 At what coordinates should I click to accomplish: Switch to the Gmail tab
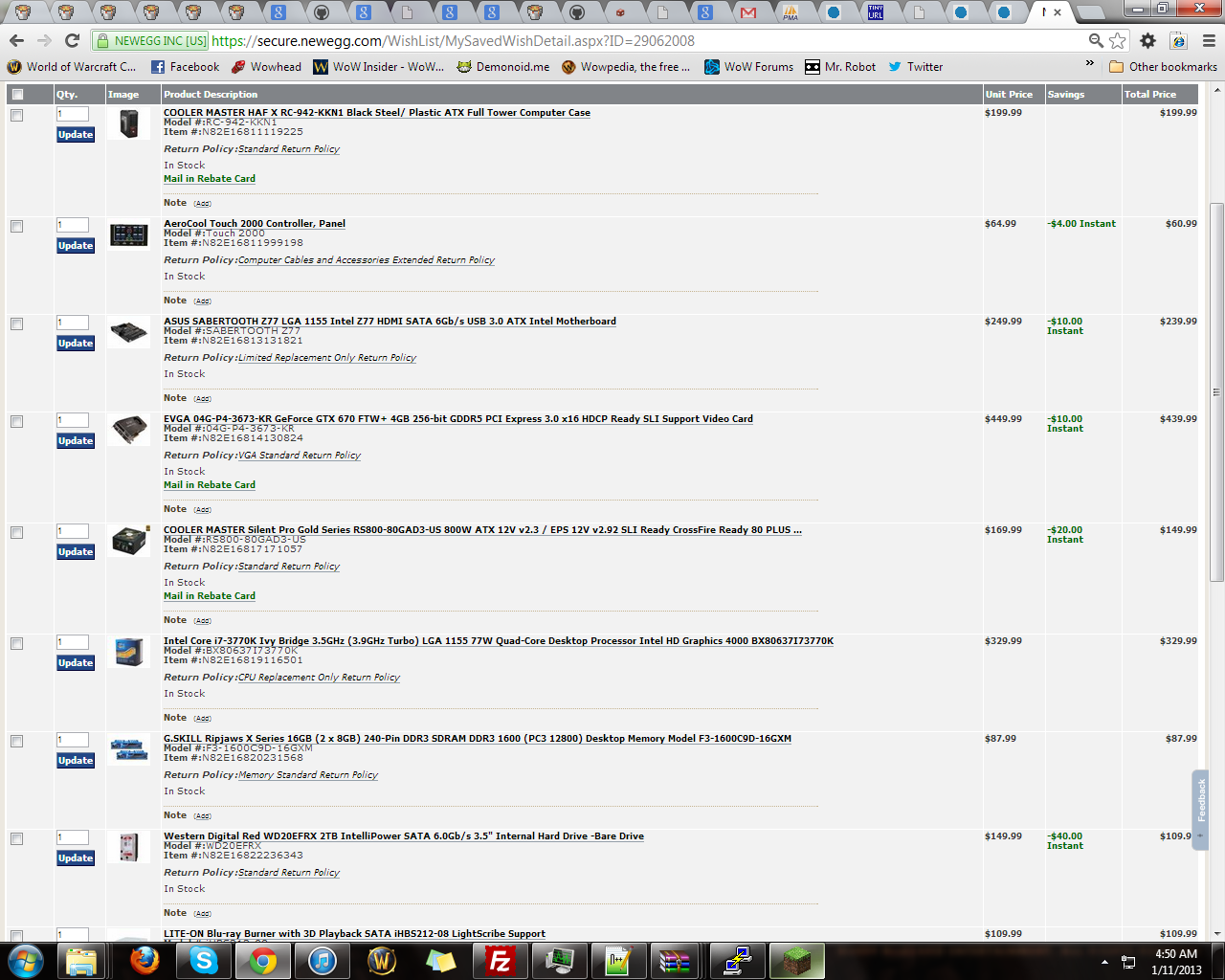tap(748, 12)
